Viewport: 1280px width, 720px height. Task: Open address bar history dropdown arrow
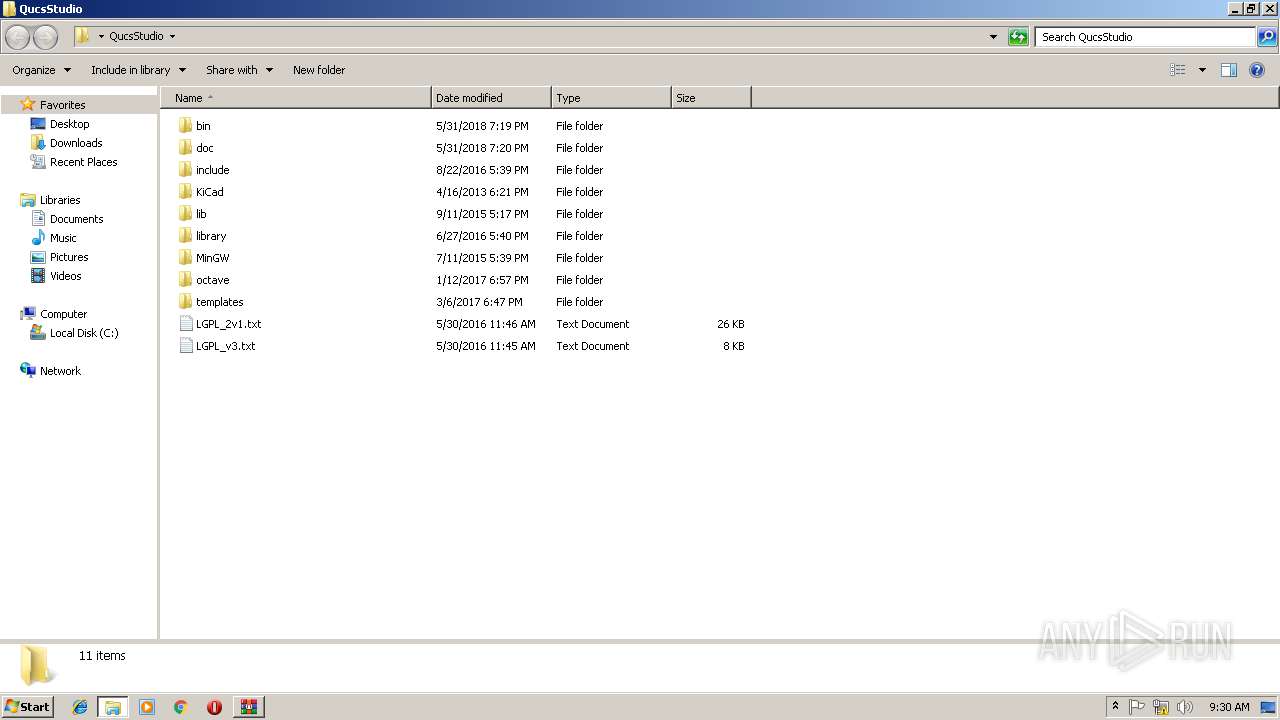993,37
